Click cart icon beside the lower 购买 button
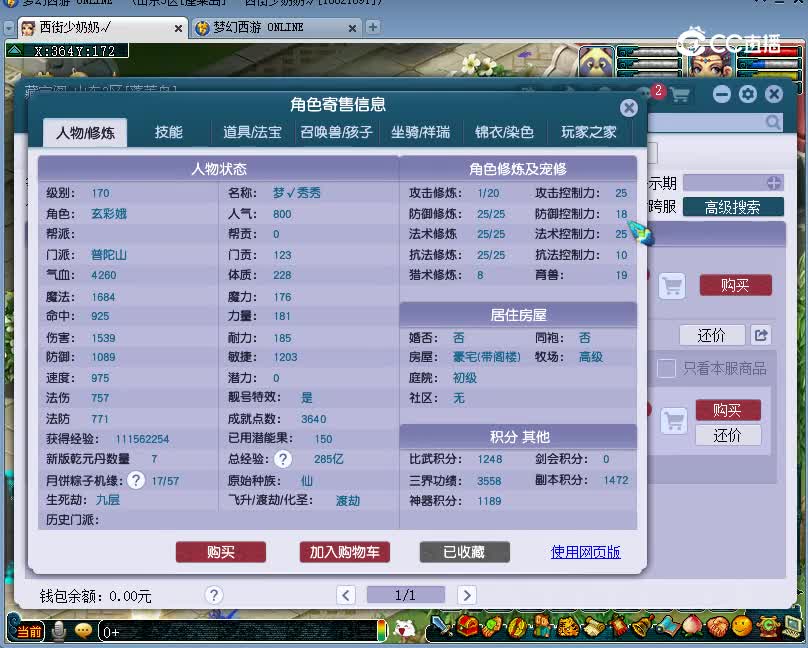 coord(674,421)
